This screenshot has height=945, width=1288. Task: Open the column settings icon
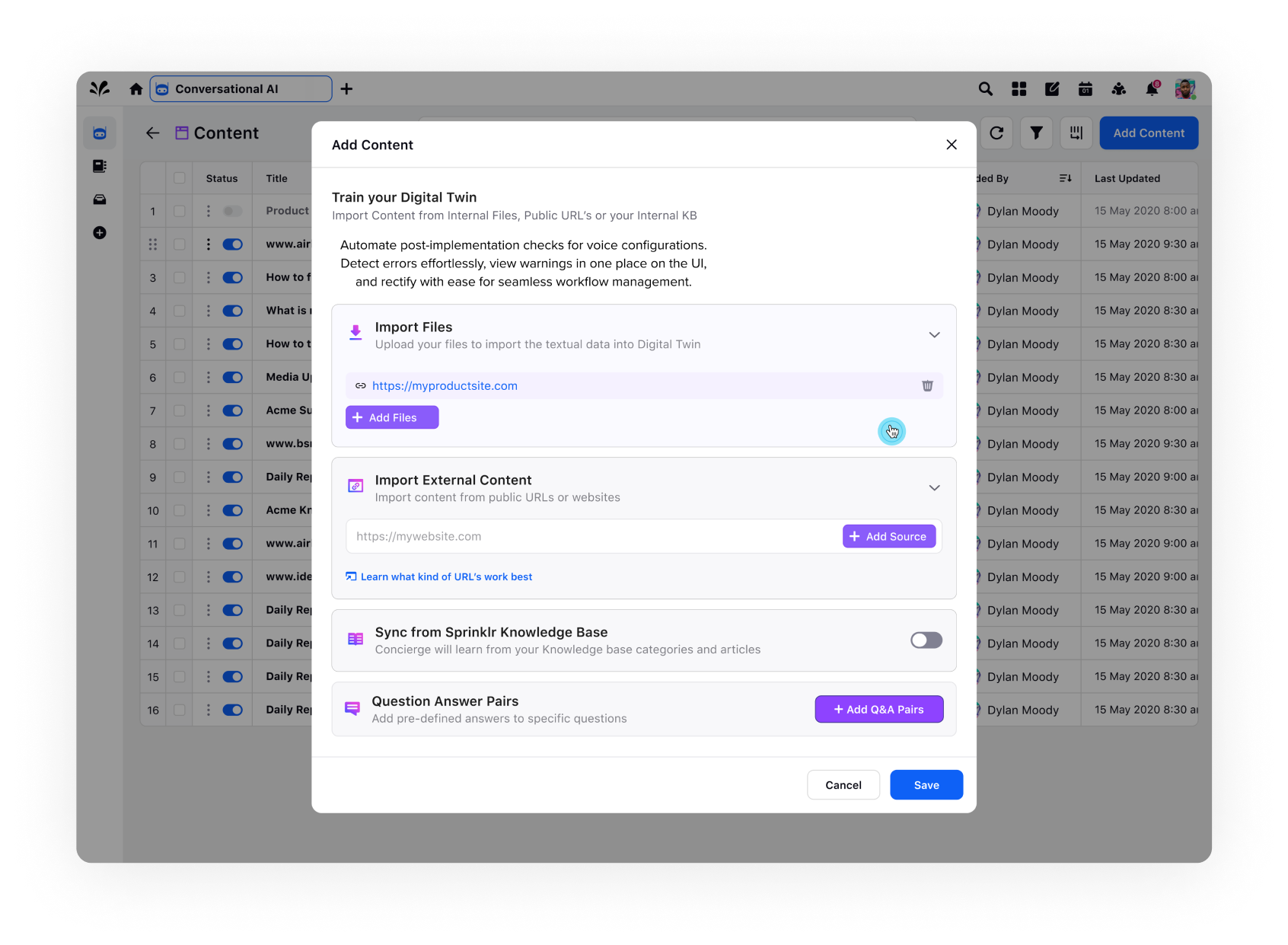click(1076, 133)
